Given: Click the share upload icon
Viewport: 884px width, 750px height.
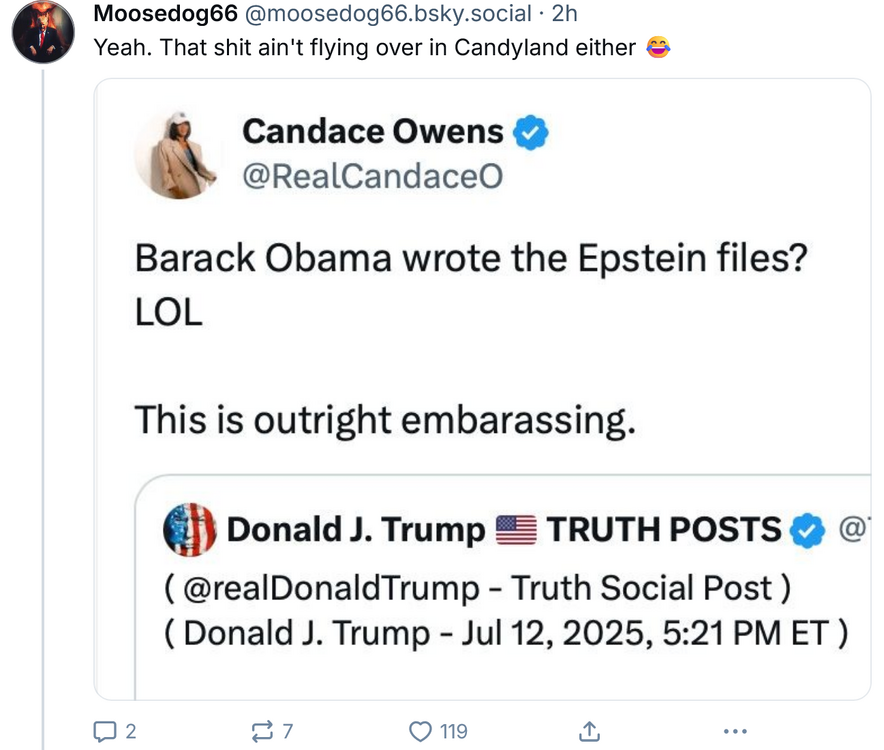Looking at the screenshot, I should coord(590,731).
